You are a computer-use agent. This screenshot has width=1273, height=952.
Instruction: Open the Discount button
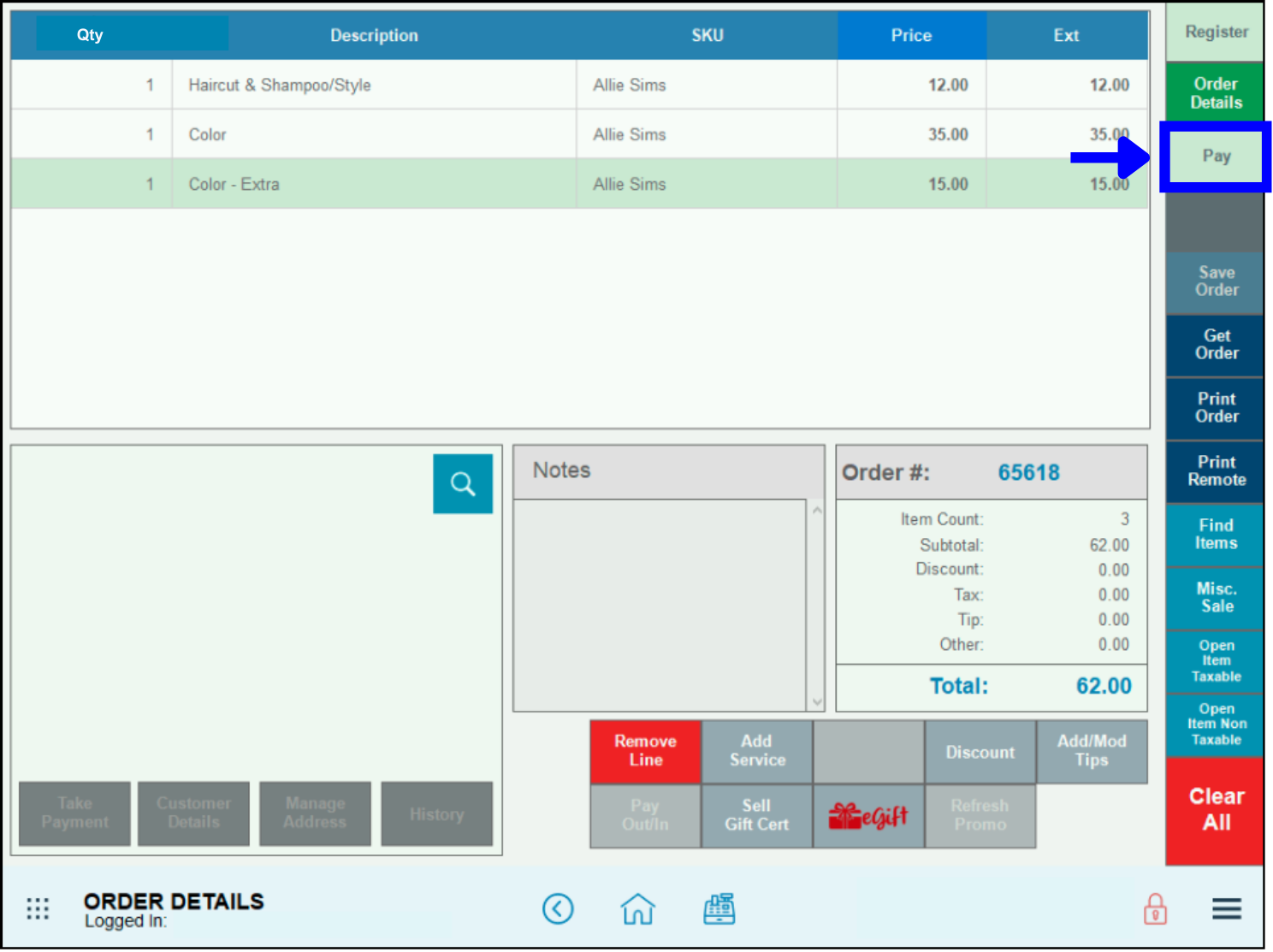point(980,752)
